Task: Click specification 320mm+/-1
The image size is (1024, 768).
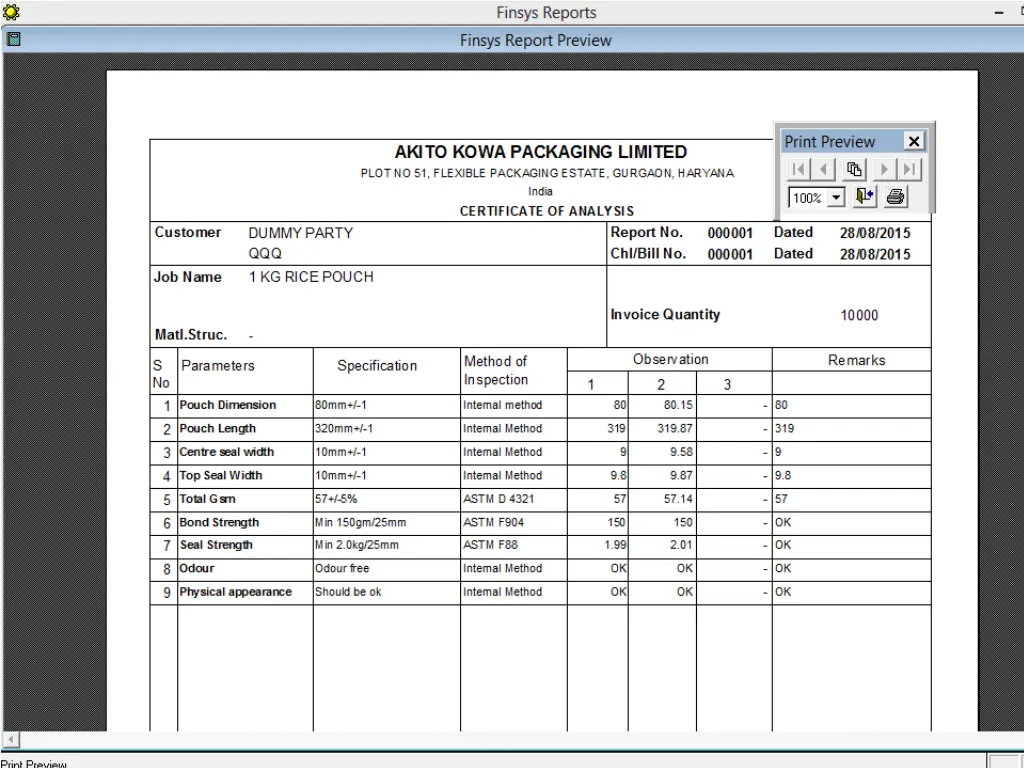Action: pyautogui.click(x=344, y=428)
